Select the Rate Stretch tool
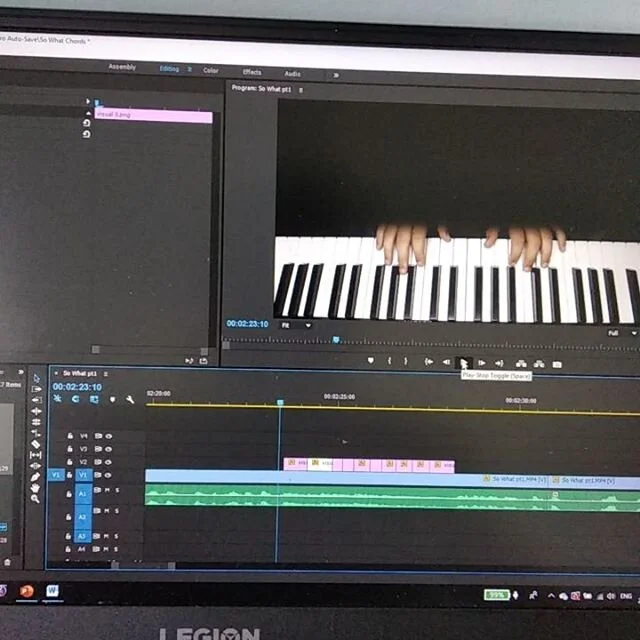This screenshot has width=640, height=640. (36, 433)
